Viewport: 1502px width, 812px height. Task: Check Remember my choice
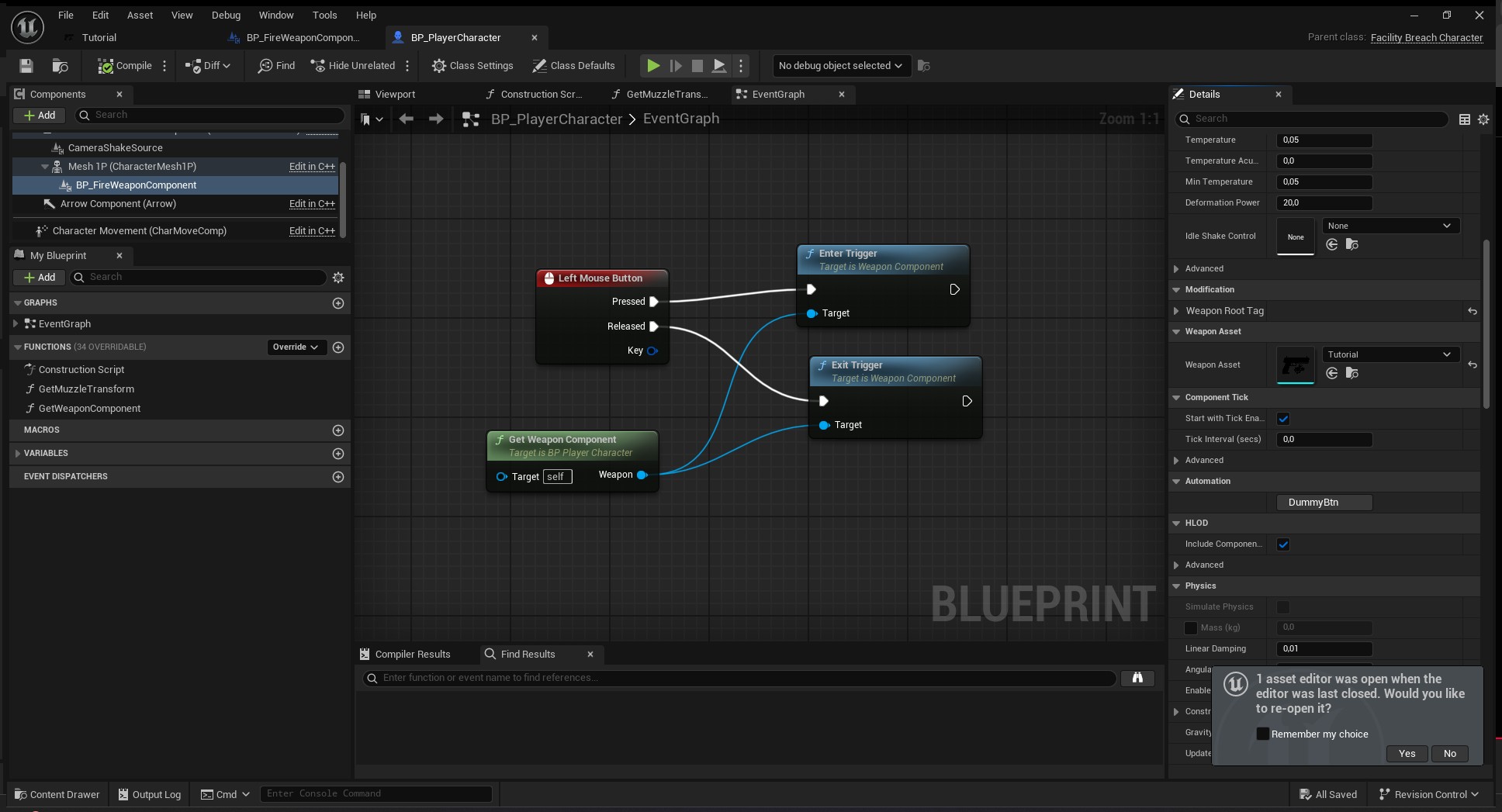pos(1263,734)
